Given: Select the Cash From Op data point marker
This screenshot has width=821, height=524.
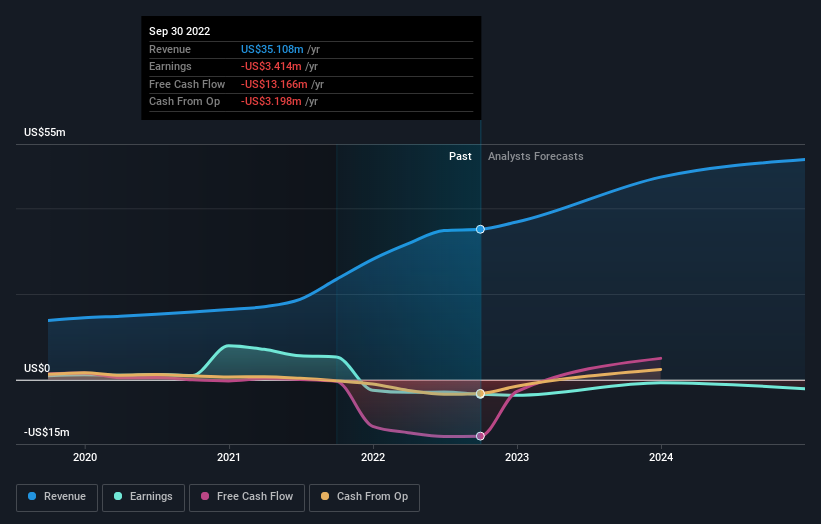Looking at the screenshot, I should pos(480,394).
